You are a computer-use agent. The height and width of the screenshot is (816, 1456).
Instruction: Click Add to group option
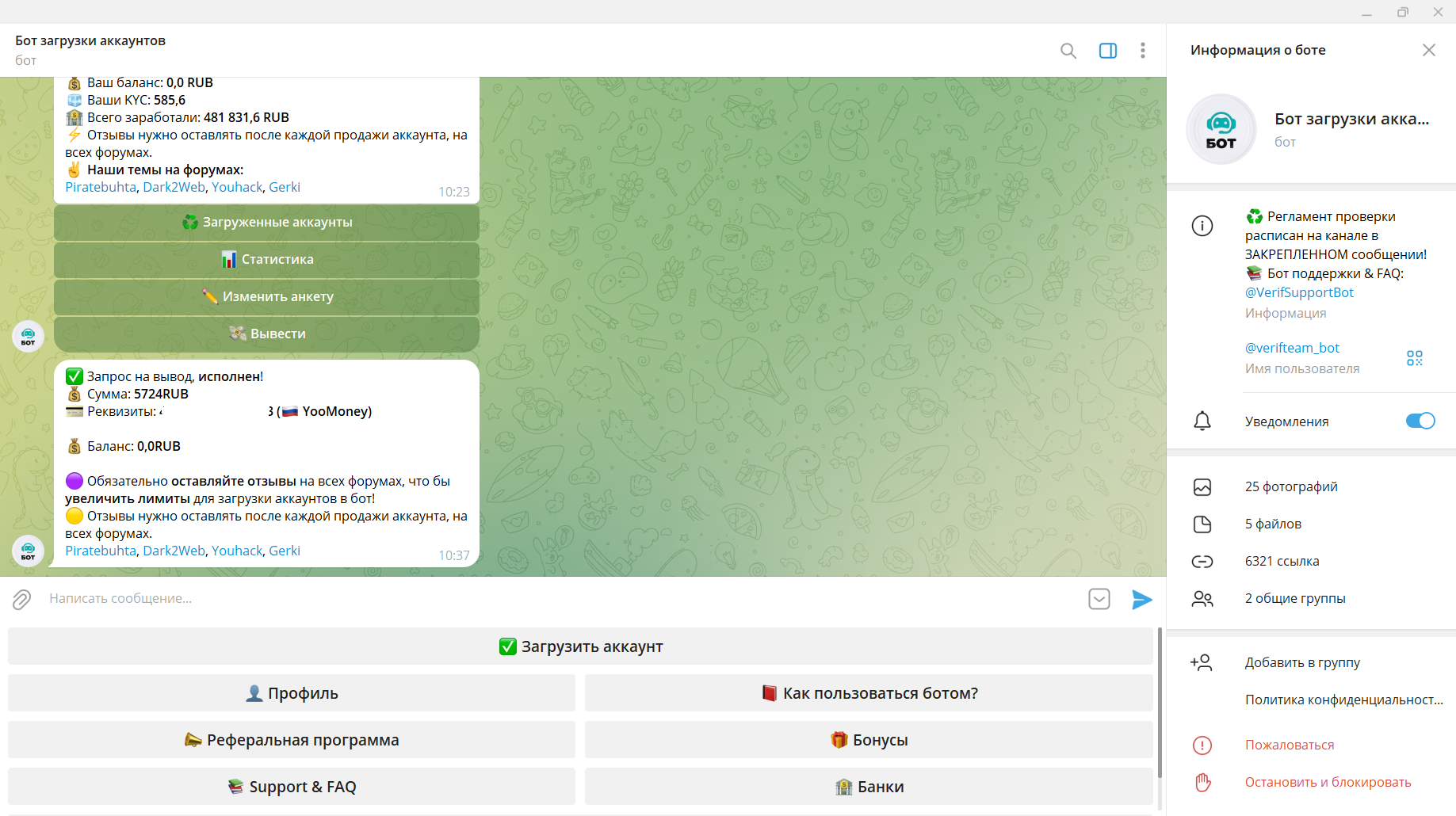point(1301,662)
